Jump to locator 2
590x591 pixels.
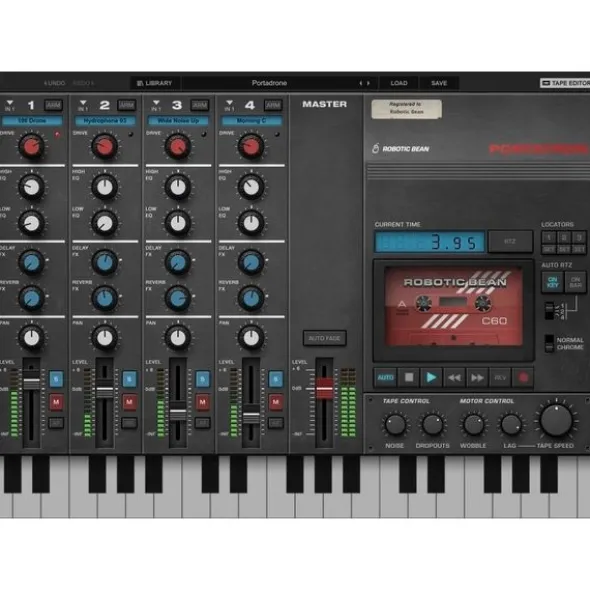tap(564, 237)
